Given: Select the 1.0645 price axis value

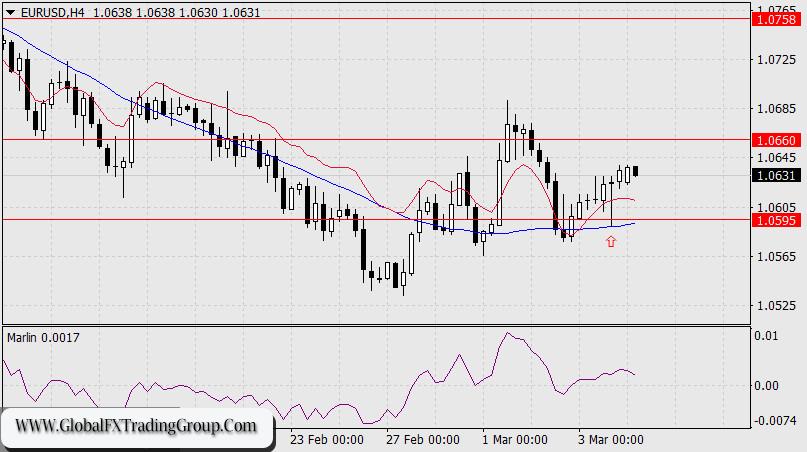Looking at the screenshot, I should tap(776, 157).
